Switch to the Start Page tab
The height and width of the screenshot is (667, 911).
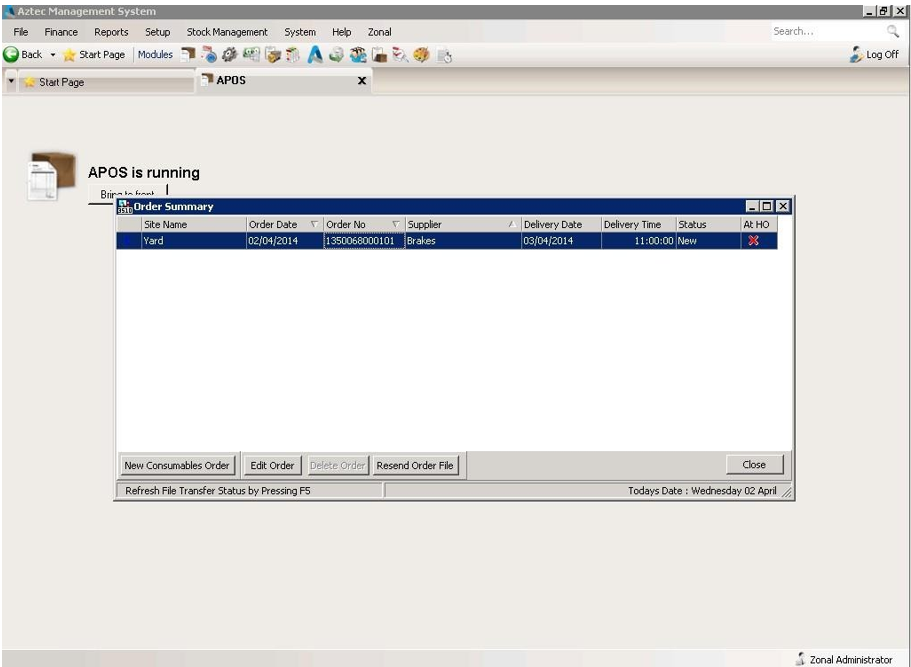click(x=61, y=83)
